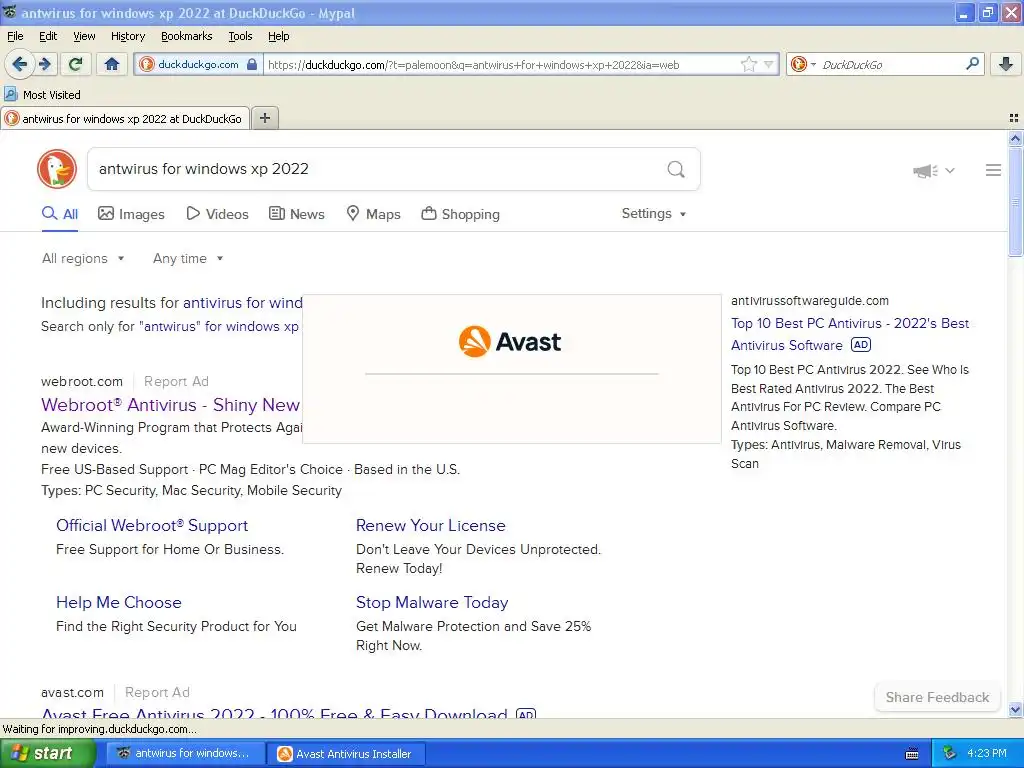Screen dimensions: 1024x768
Task: Open the Downloads arrow button
Action: [1006, 64]
